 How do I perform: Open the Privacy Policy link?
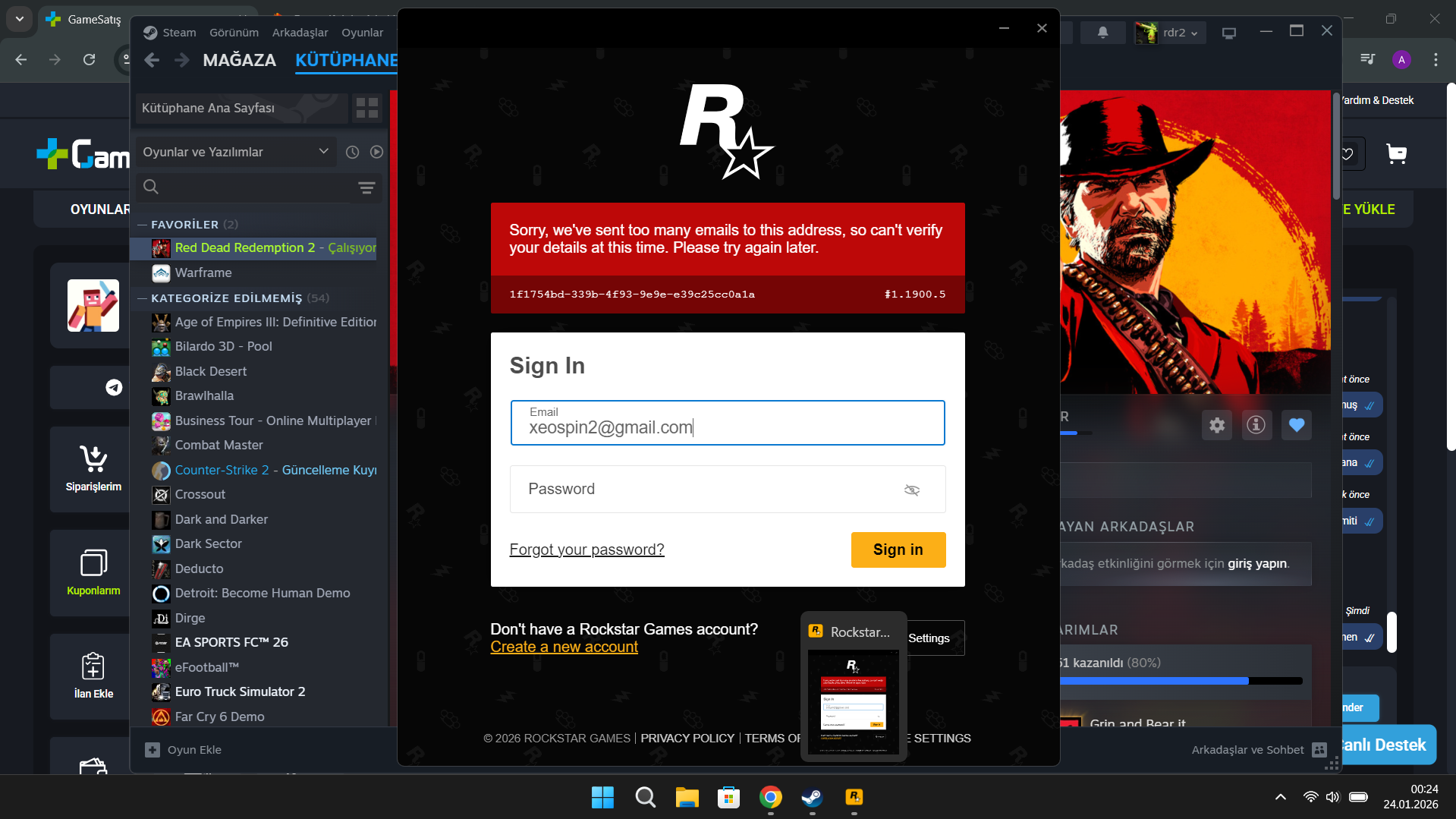pos(687,739)
